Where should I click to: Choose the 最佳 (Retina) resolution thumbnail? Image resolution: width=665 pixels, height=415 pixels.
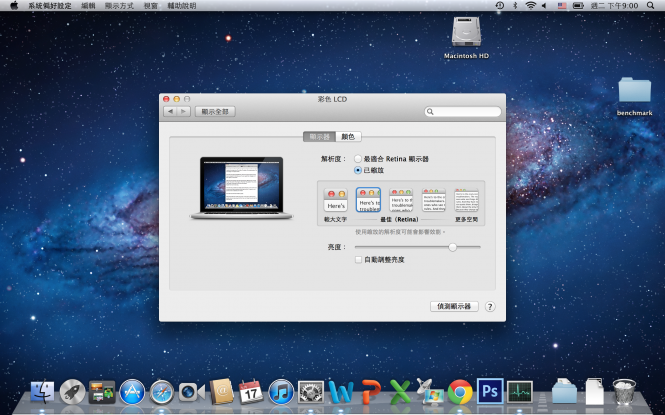(x=401, y=200)
